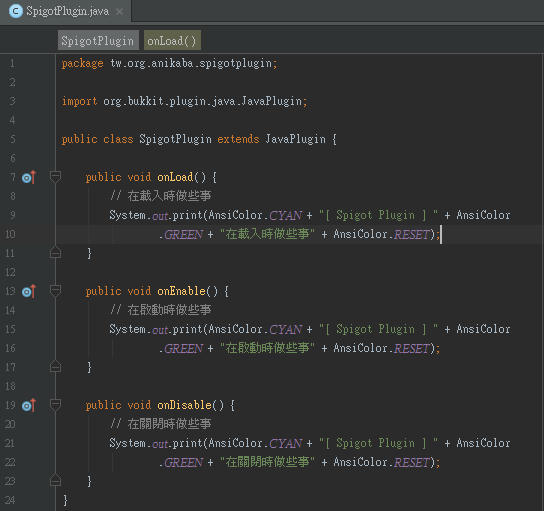Viewport: 544px width, 511px height.
Task: Click the RESET constant on line 22
Action: pyautogui.click(x=412, y=462)
